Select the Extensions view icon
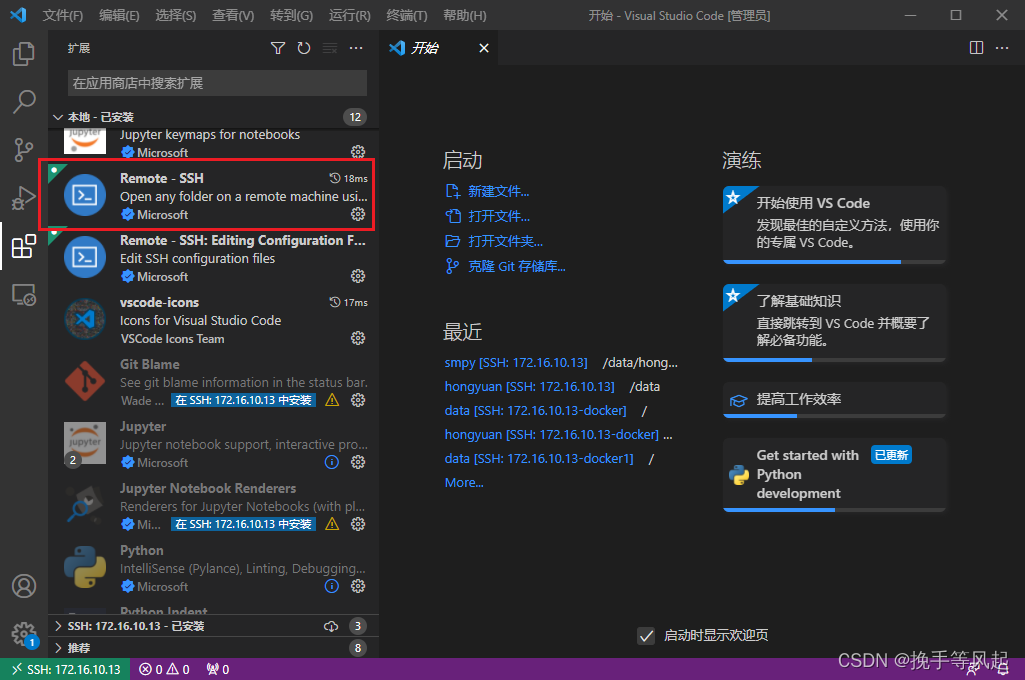This screenshot has width=1025, height=680. point(24,246)
